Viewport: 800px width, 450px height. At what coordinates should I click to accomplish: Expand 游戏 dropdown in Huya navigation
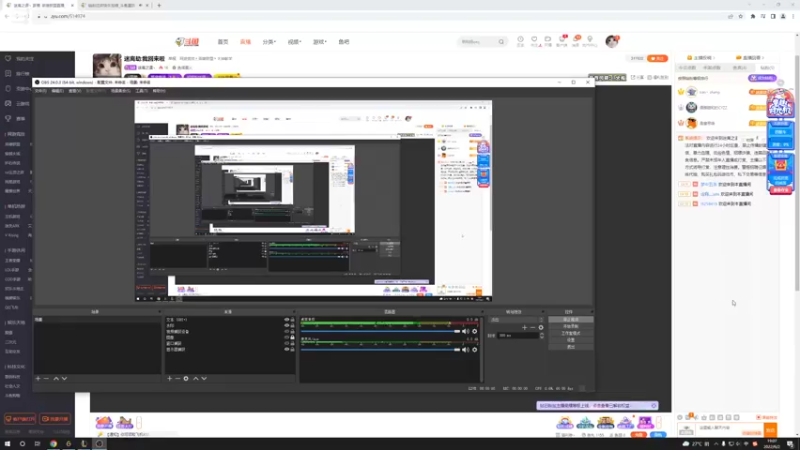[x=319, y=42]
